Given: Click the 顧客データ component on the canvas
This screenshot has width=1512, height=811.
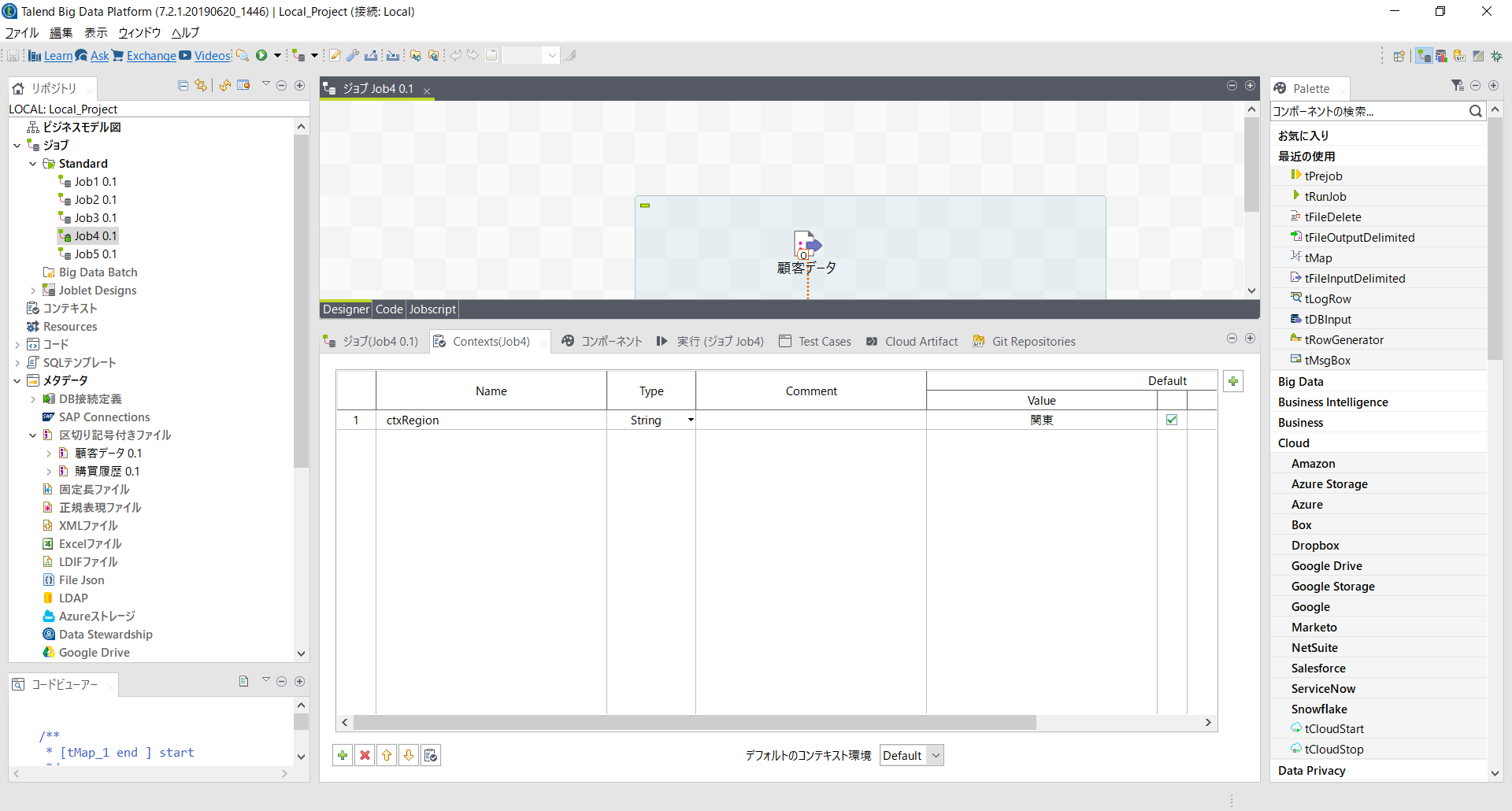Looking at the screenshot, I should [807, 252].
